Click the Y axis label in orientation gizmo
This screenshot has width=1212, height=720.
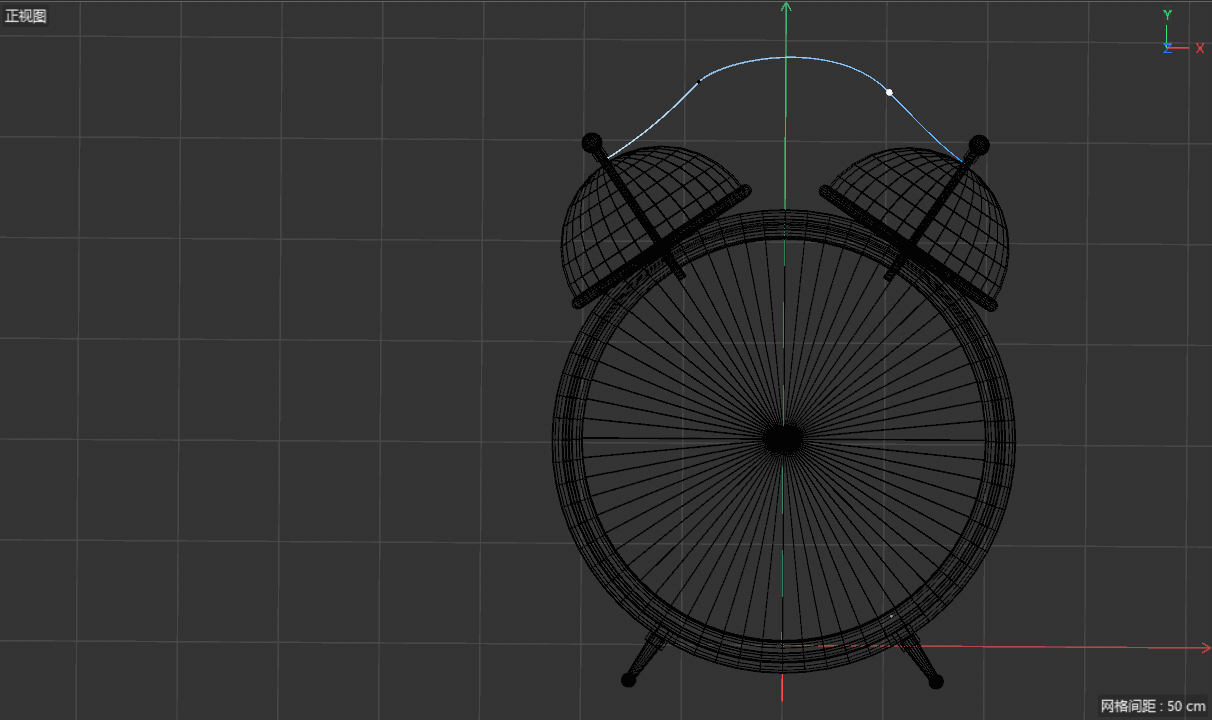(x=1167, y=15)
